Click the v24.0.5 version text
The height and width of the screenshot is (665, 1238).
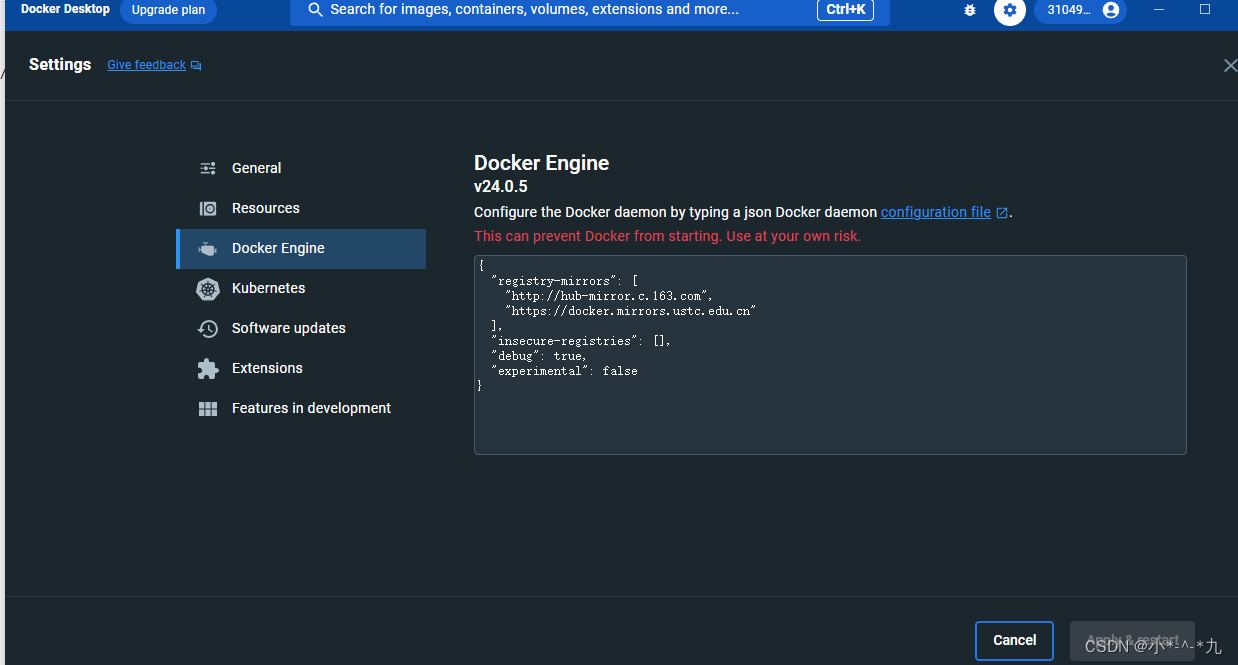(x=501, y=186)
